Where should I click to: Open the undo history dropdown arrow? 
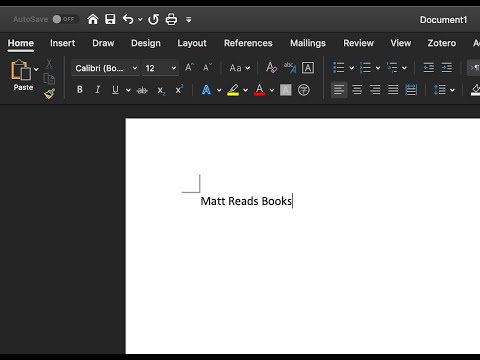[140, 20]
